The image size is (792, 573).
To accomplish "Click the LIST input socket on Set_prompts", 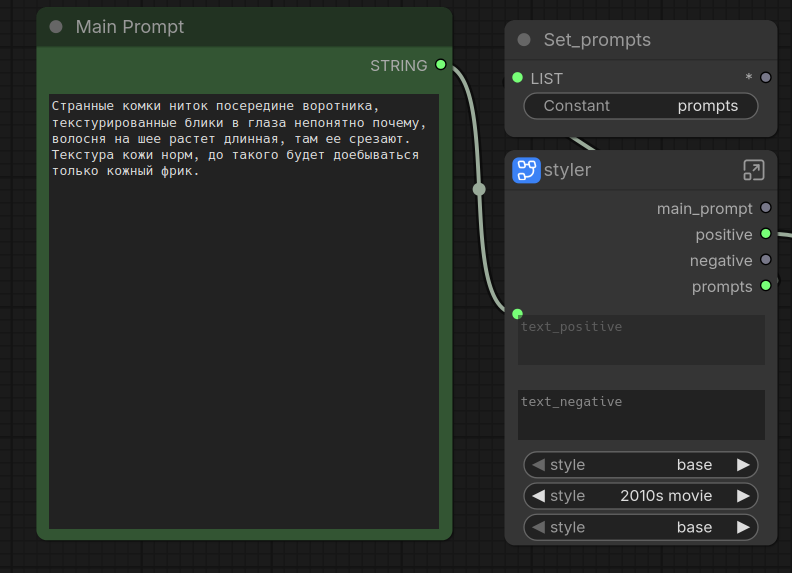I will [x=517, y=78].
